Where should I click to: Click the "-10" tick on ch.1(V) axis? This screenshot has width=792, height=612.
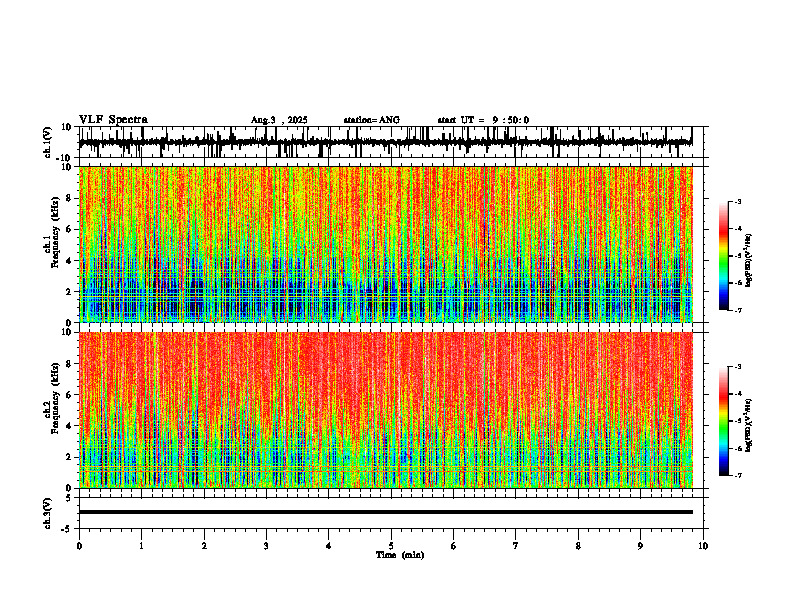65,158
